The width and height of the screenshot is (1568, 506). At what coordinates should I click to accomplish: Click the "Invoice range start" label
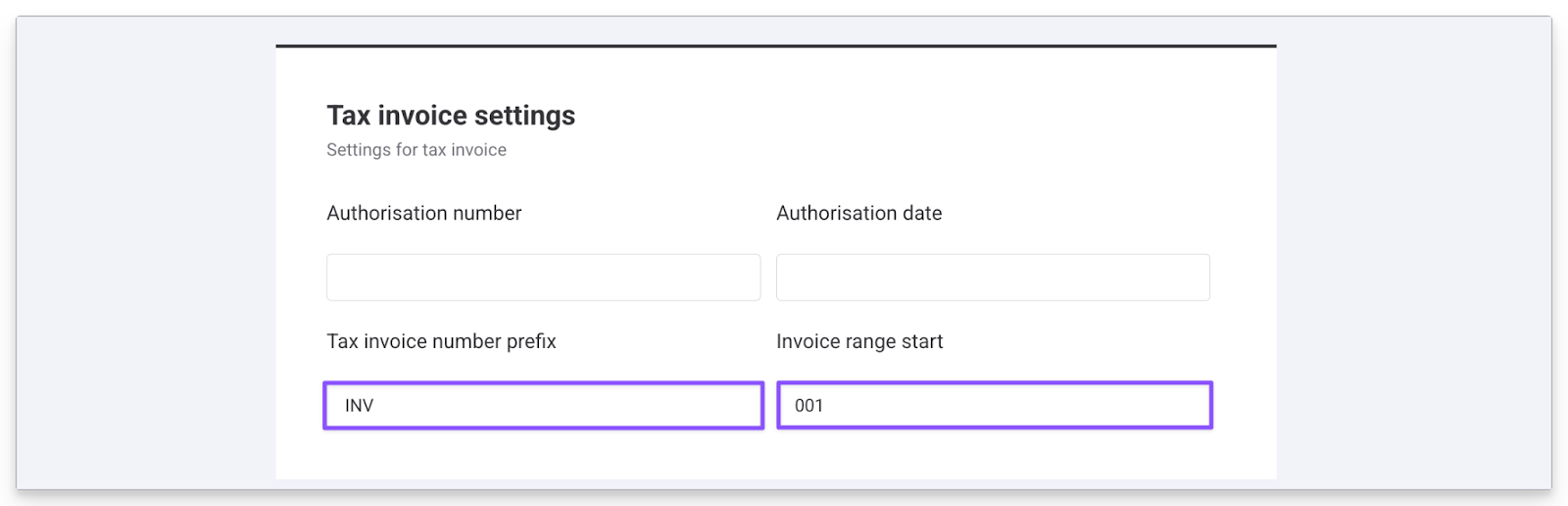(x=859, y=341)
